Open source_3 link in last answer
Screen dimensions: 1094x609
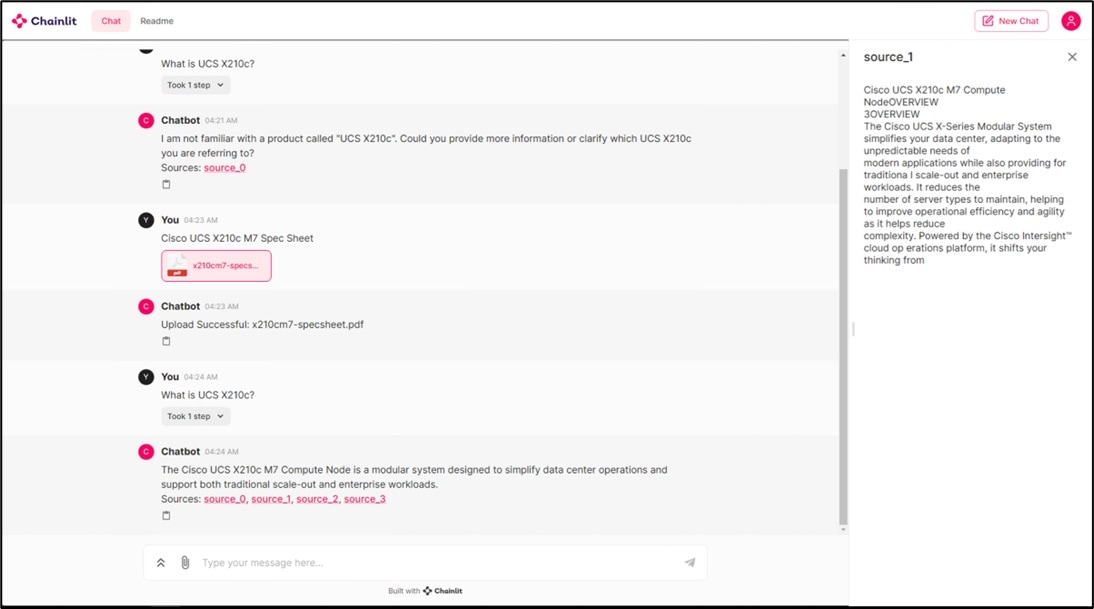tap(364, 499)
